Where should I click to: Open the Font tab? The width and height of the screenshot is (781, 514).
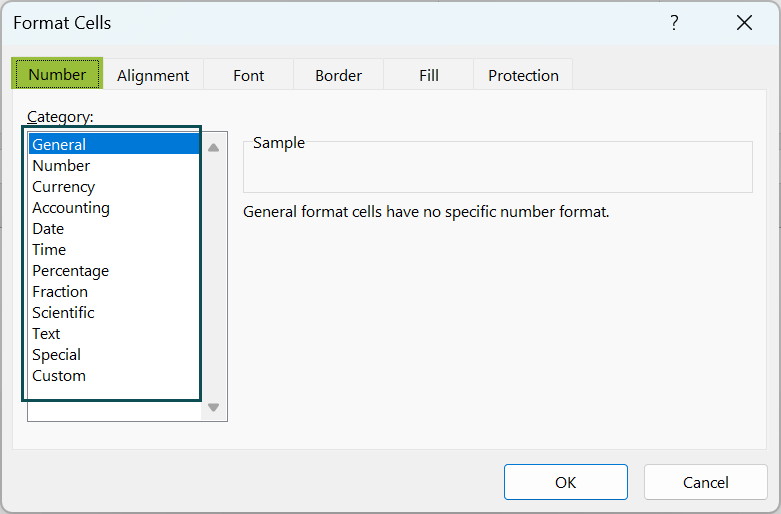249,75
